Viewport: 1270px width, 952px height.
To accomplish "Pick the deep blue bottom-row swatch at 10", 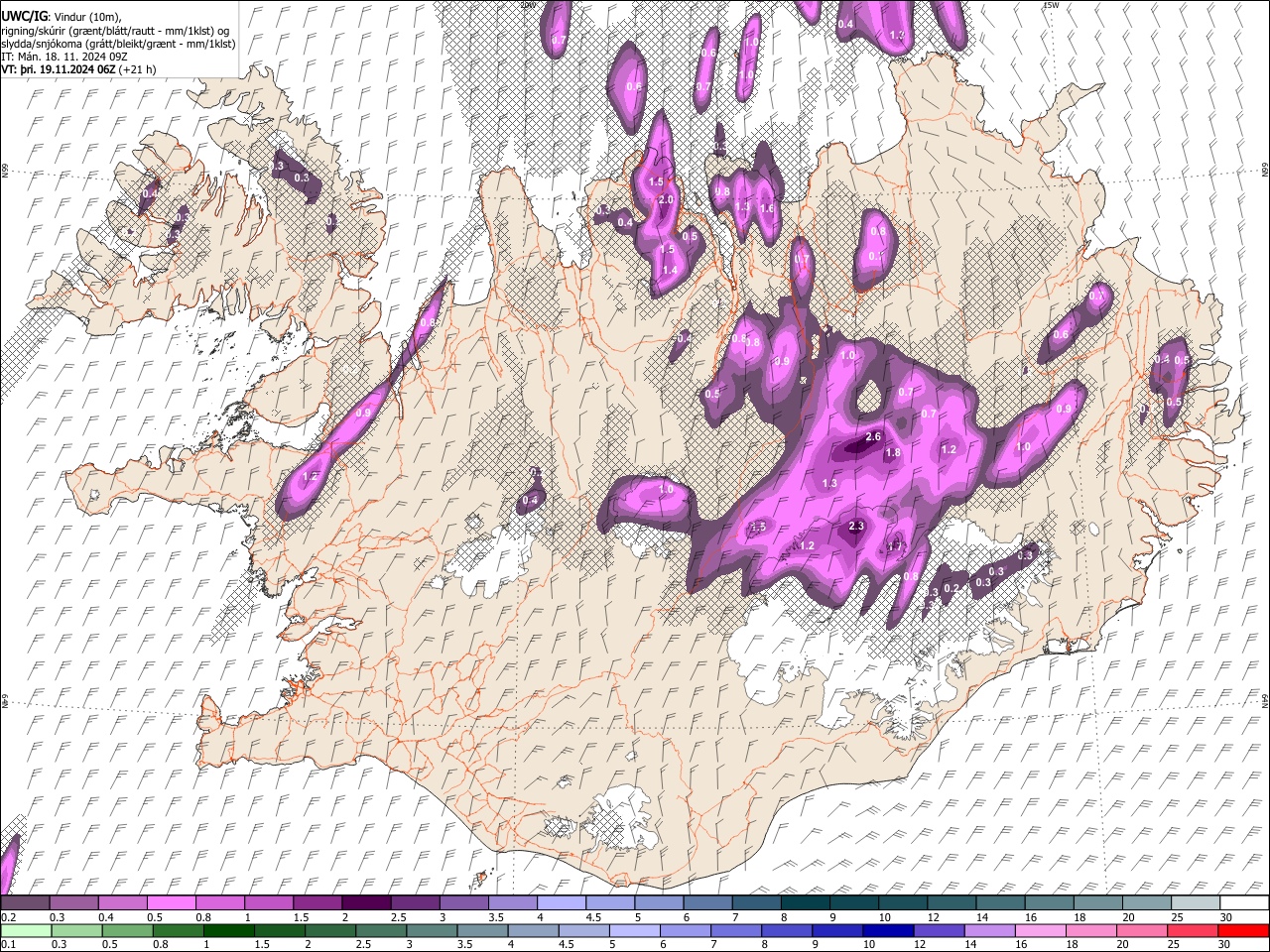I will point(888,930).
